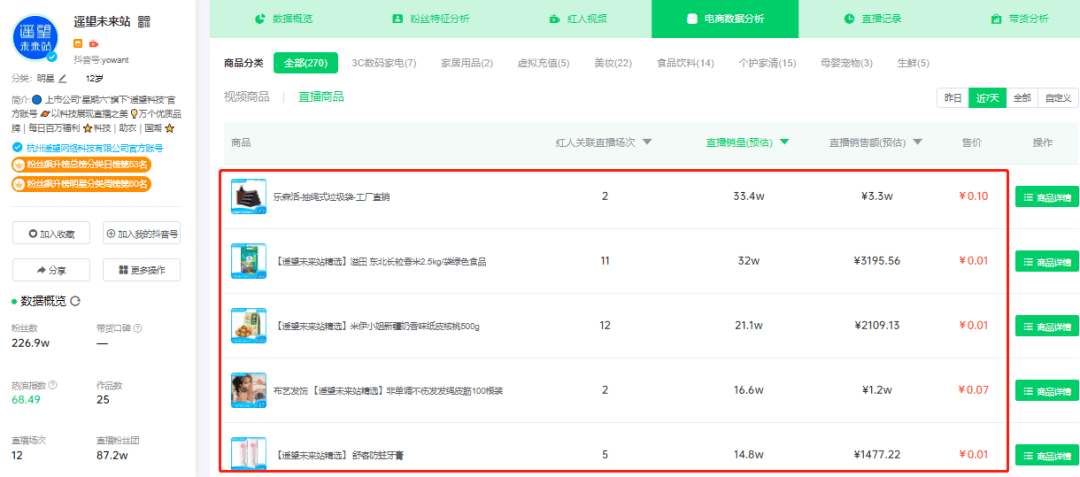Switch to the 红人视频 tab
The width and height of the screenshot is (1080, 477).
pos(578,19)
